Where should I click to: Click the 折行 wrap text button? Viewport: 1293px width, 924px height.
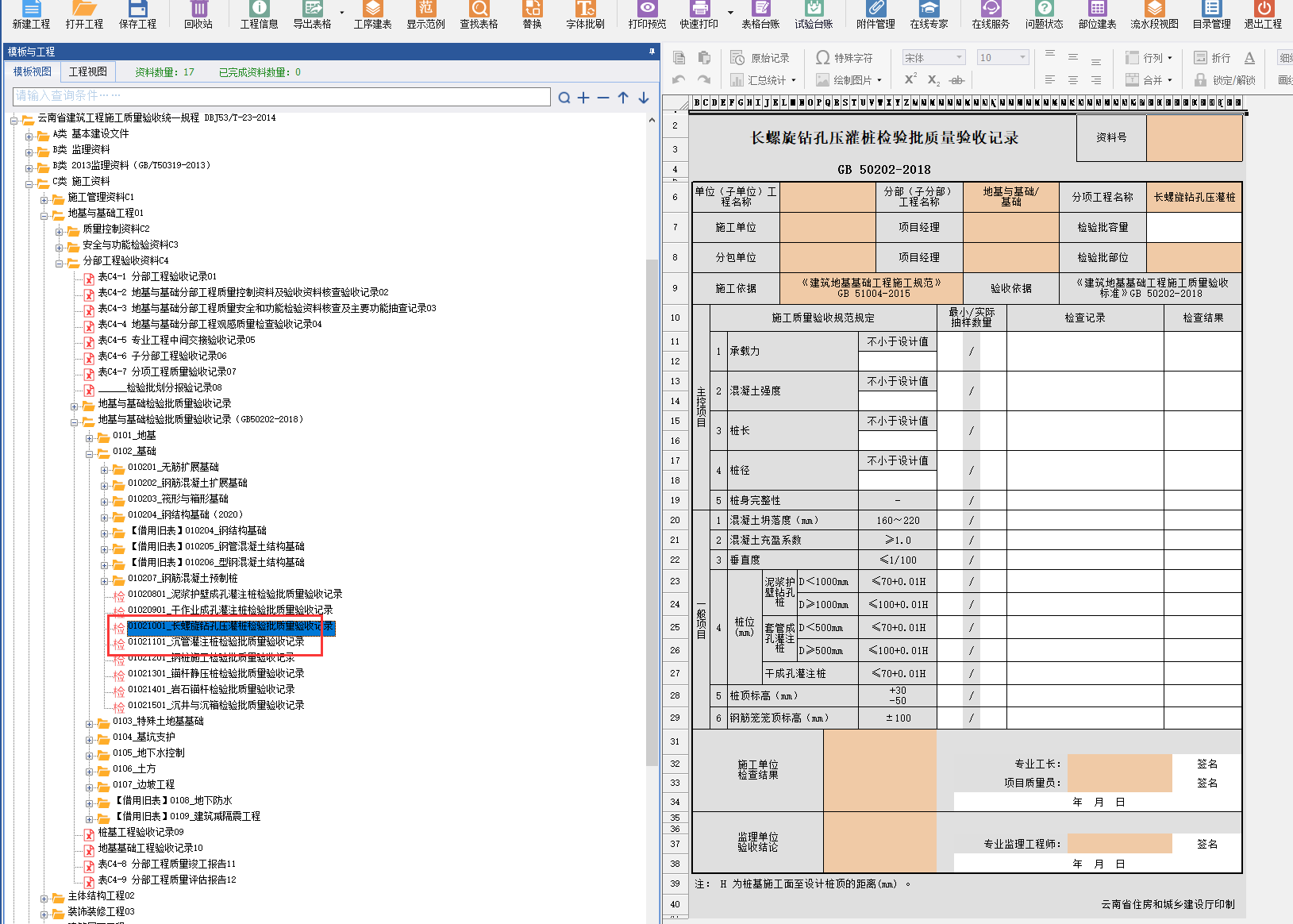coord(1212,58)
